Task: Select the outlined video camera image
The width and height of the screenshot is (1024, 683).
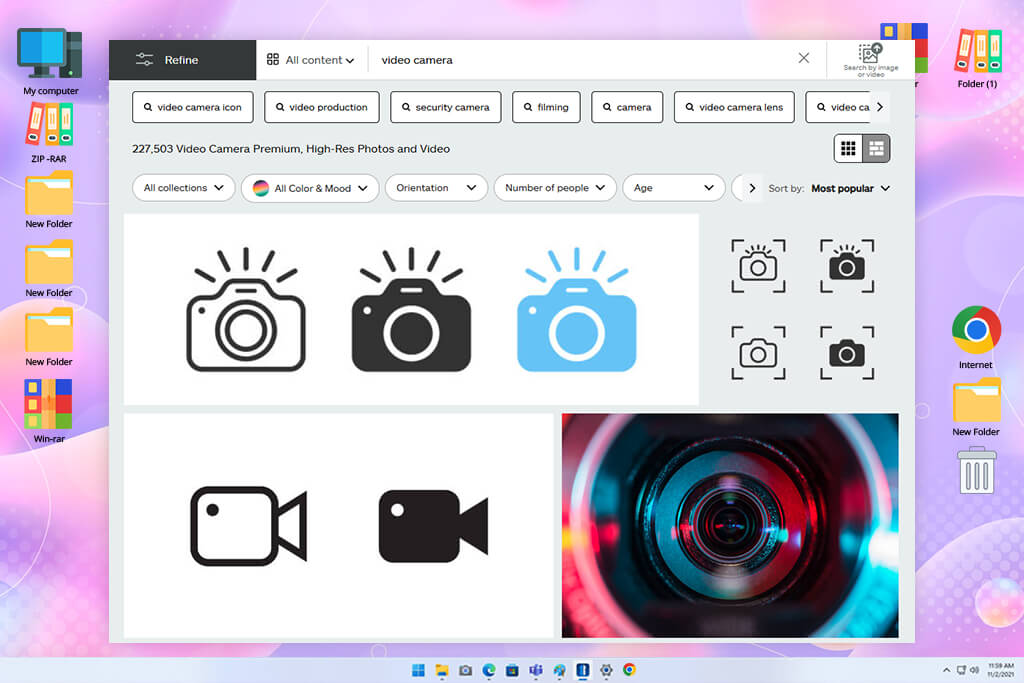Action: (249, 526)
